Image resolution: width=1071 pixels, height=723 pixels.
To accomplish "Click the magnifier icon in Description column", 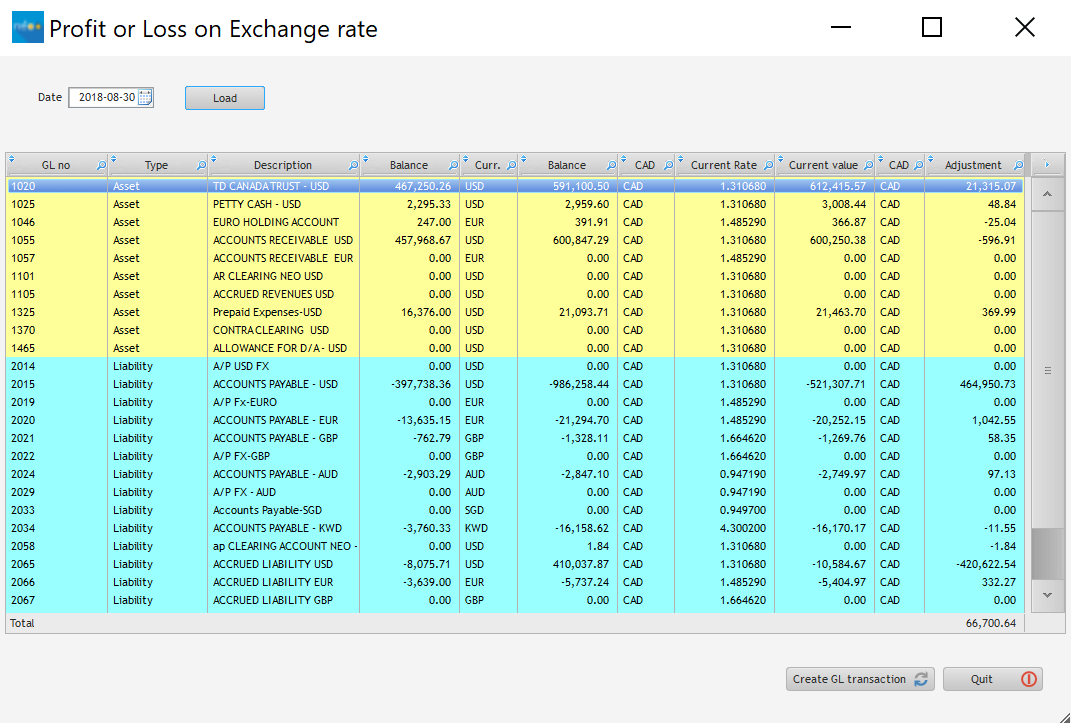I will point(353,166).
